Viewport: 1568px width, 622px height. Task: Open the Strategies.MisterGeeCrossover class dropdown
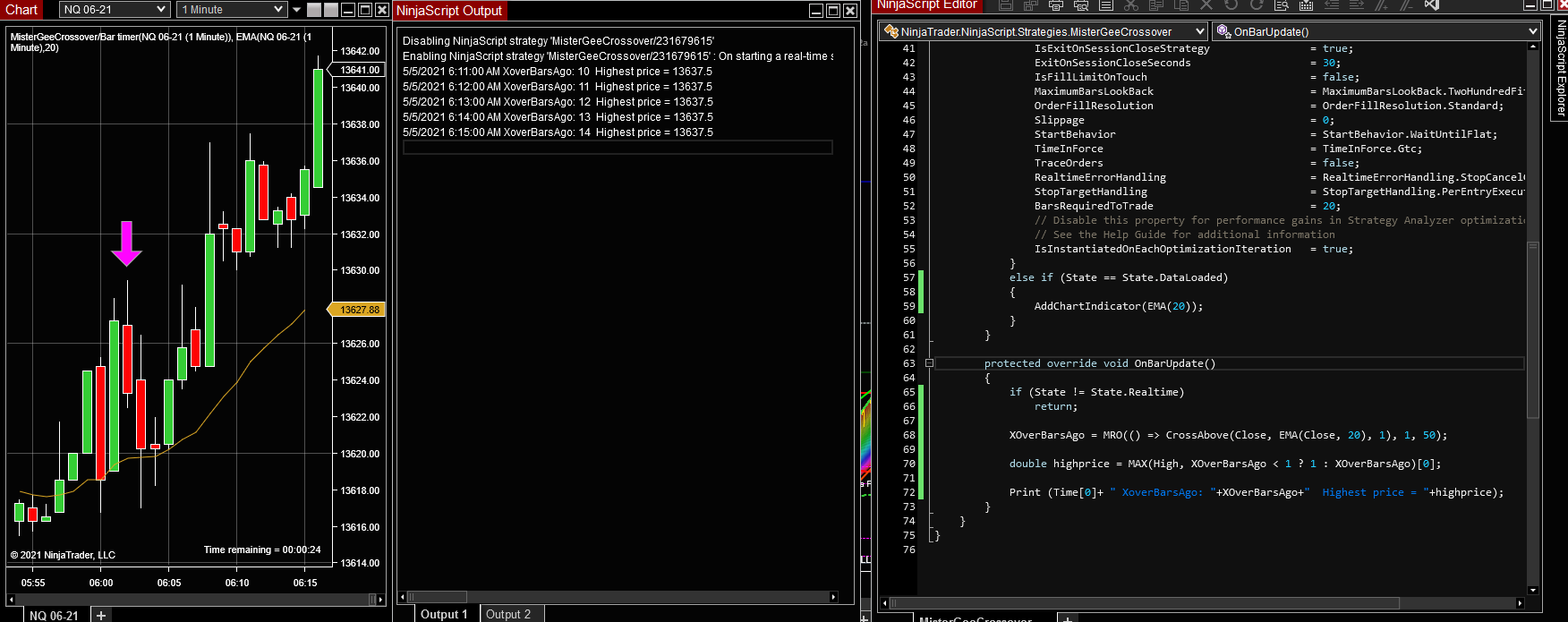1044,31
